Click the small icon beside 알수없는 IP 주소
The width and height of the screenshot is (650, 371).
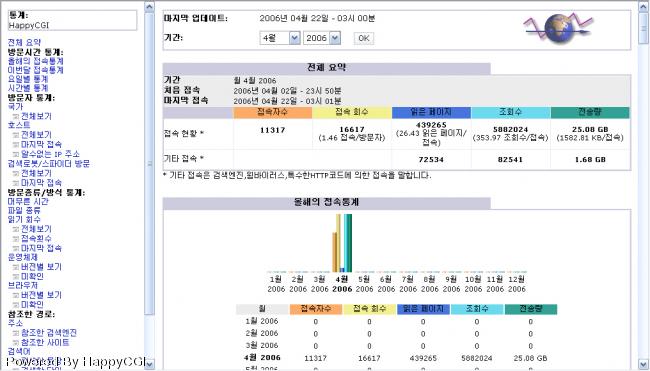click(16, 154)
